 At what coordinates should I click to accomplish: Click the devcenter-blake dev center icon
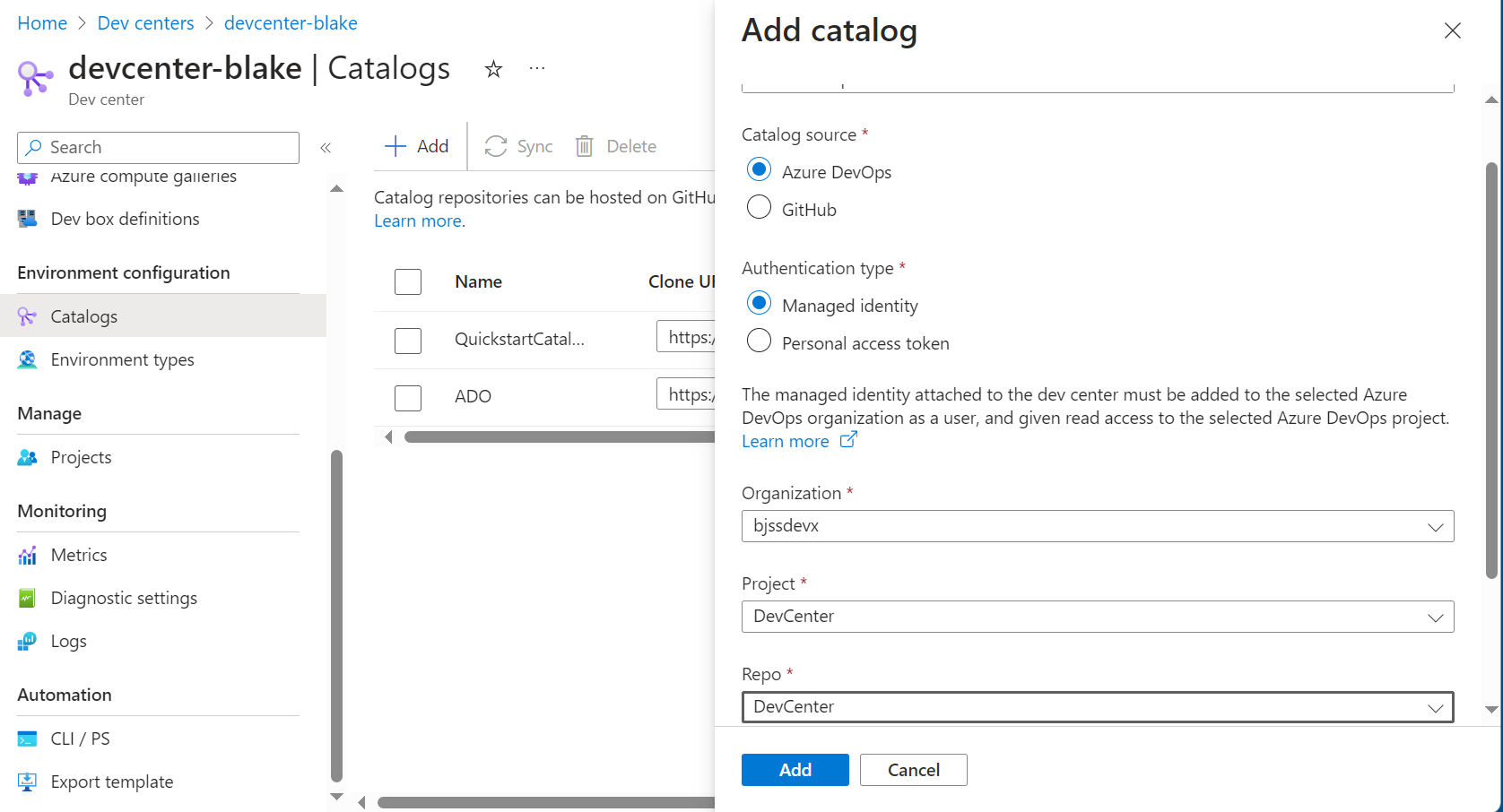[35, 79]
